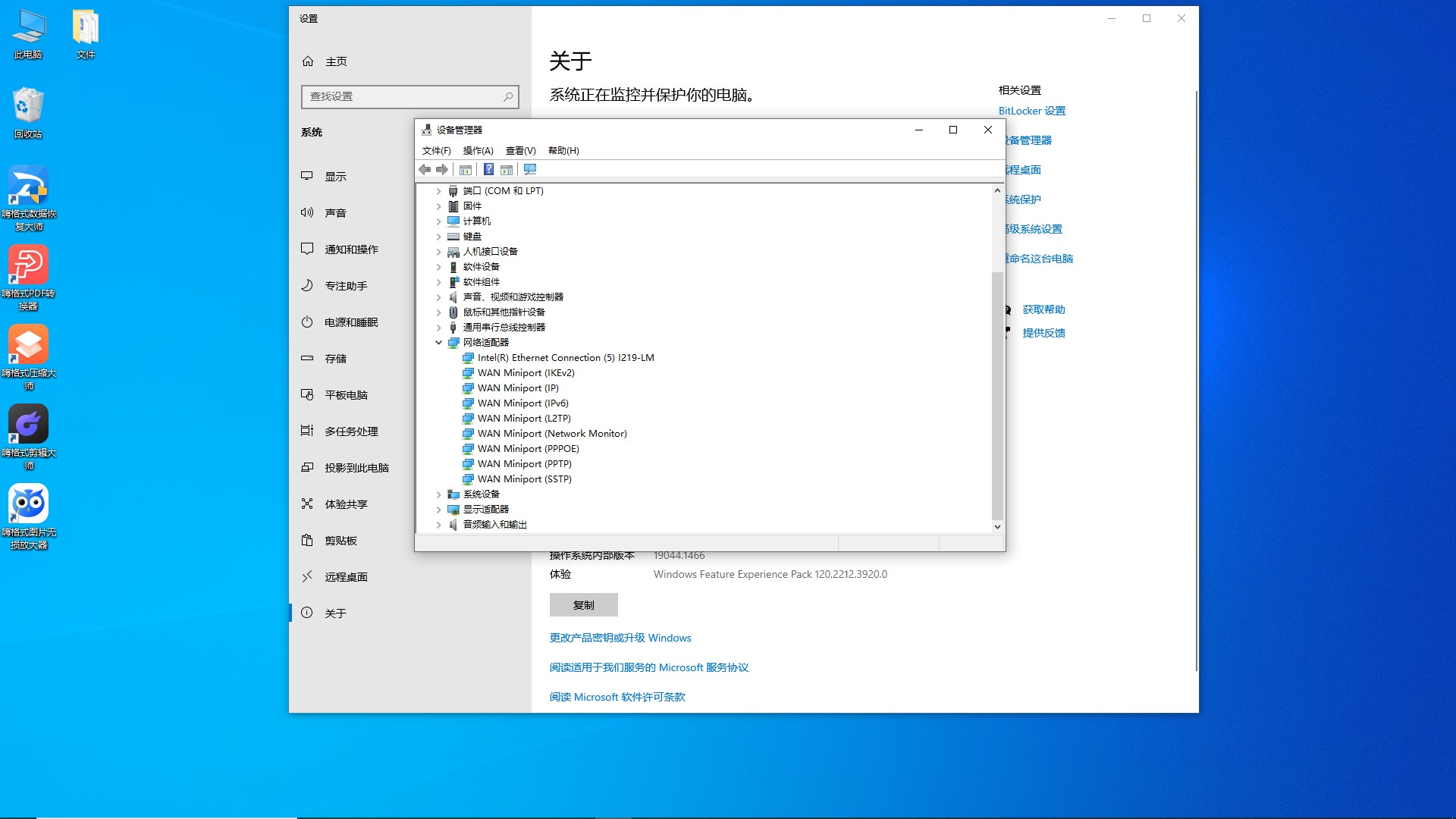Open the BitLocker 设置 link
The width and height of the screenshot is (1456, 819).
[x=1031, y=111]
